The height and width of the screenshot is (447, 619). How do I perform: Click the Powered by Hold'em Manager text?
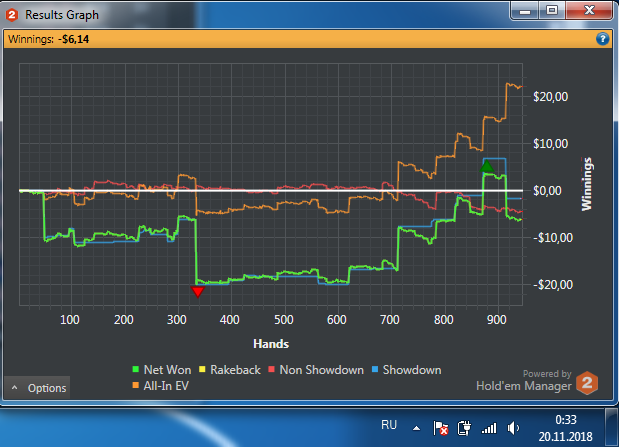(x=524, y=381)
